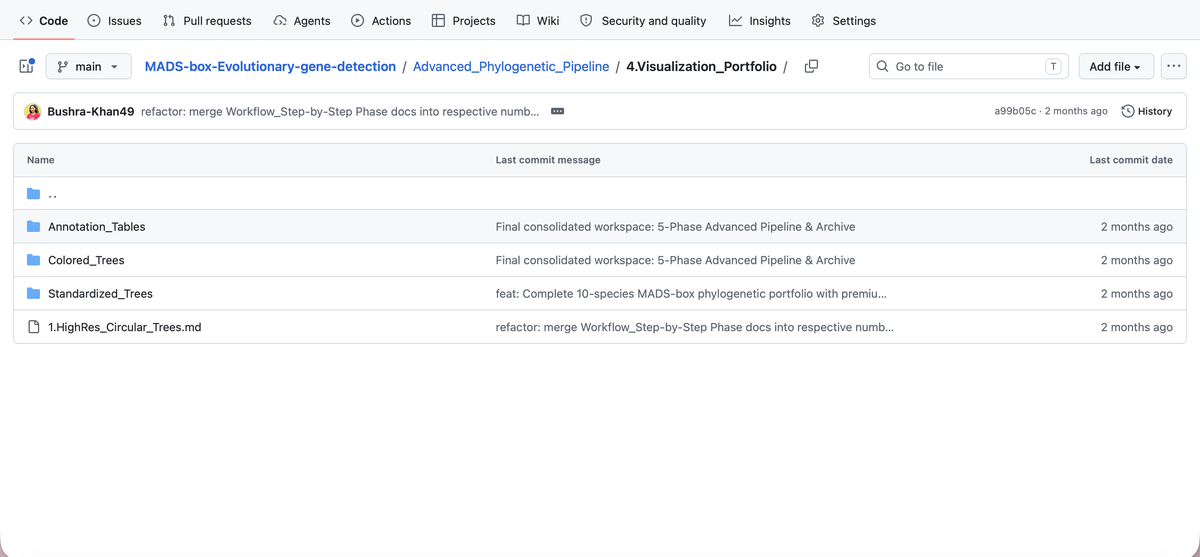Open Bushra-Khan49 user profile link
The image size is (1200, 557).
coord(91,111)
